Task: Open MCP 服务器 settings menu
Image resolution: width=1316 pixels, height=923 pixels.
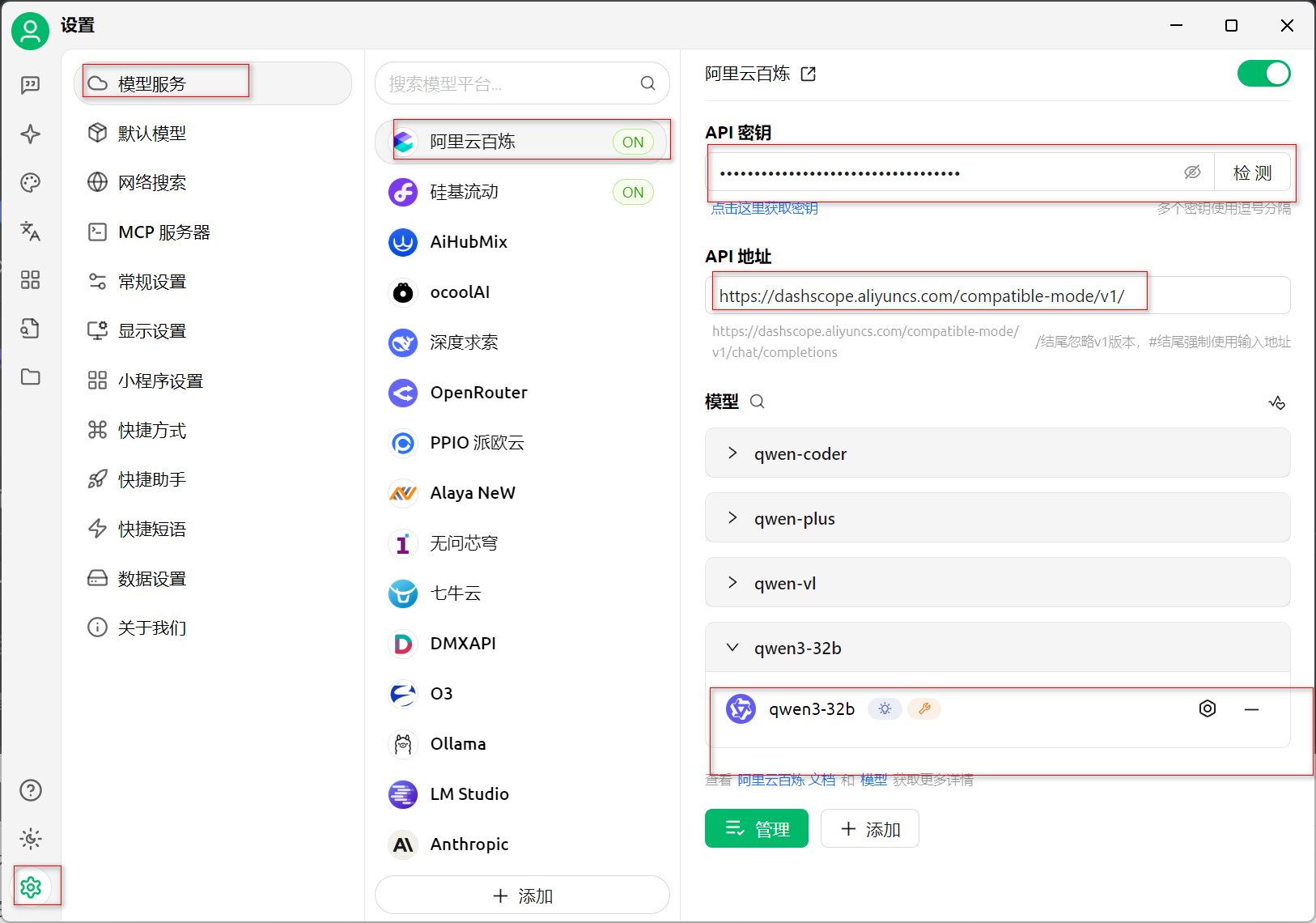Action: tap(213, 232)
